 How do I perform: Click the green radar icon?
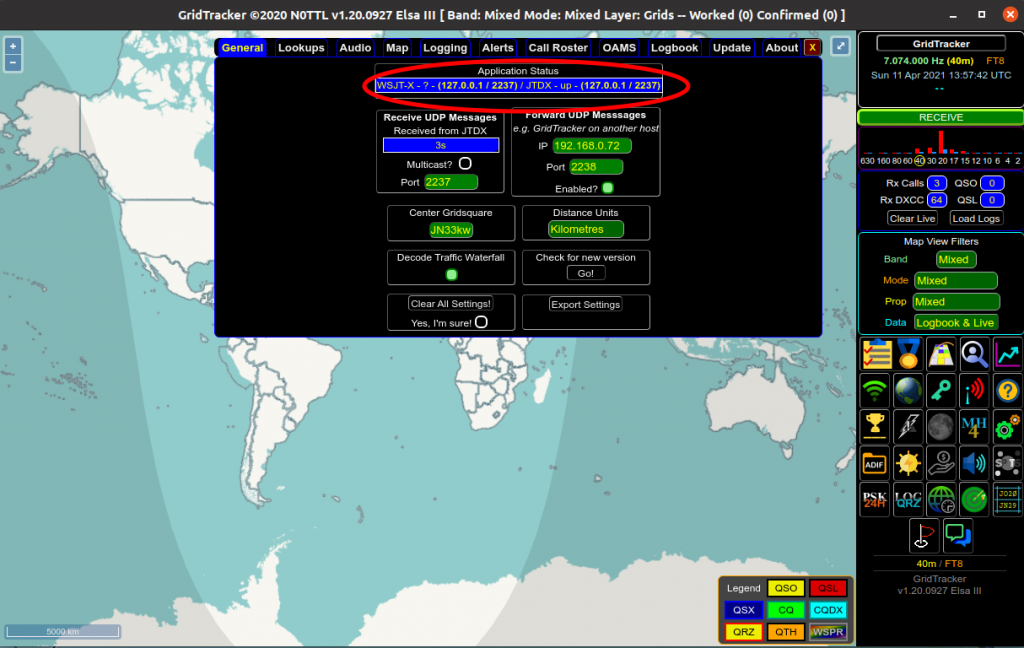click(974, 500)
